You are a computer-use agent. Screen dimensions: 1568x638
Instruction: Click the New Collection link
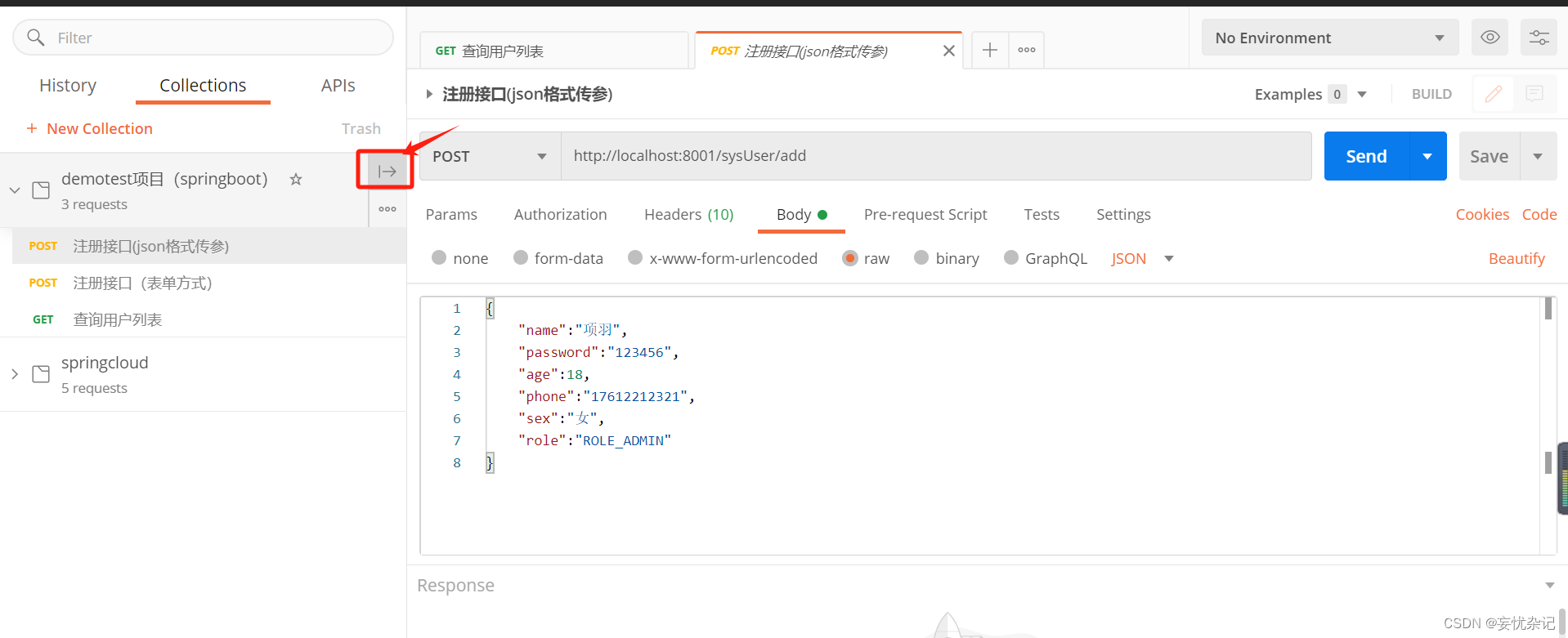coord(100,128)
